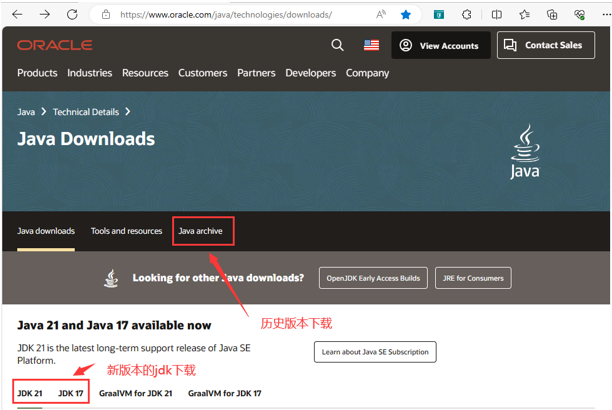Screen dimensions: 612x410
Task: Go back with the browser back arrow
Action: click(x=17, y=15)
